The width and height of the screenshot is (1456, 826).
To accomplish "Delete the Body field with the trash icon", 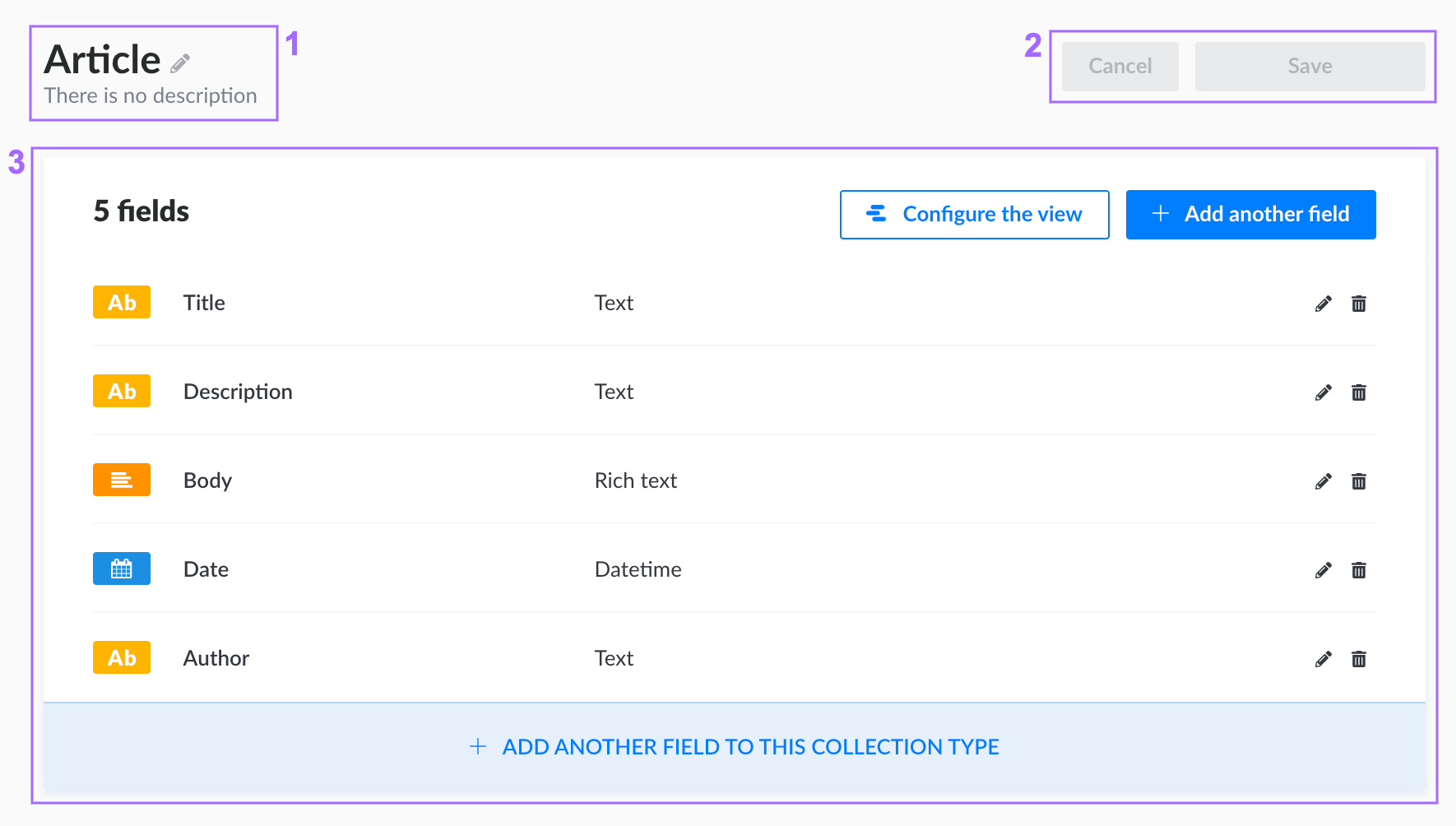I will coord(1359,481).
